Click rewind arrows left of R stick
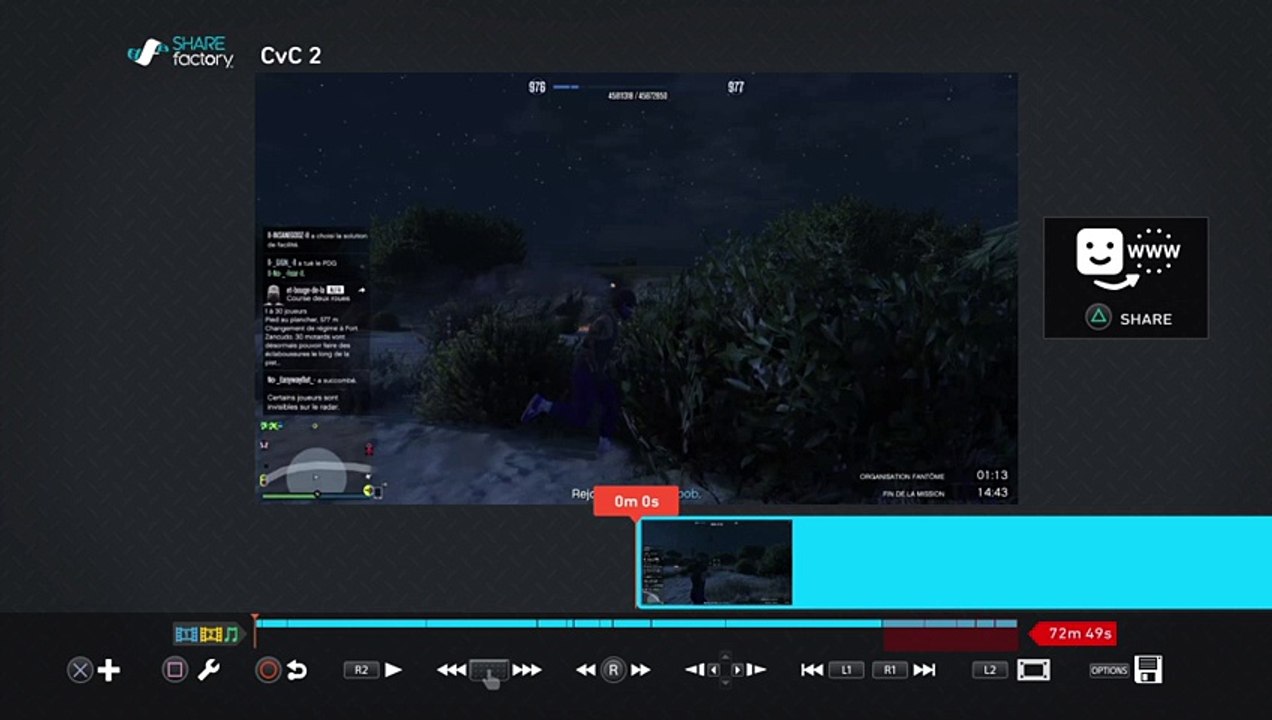 587,670
